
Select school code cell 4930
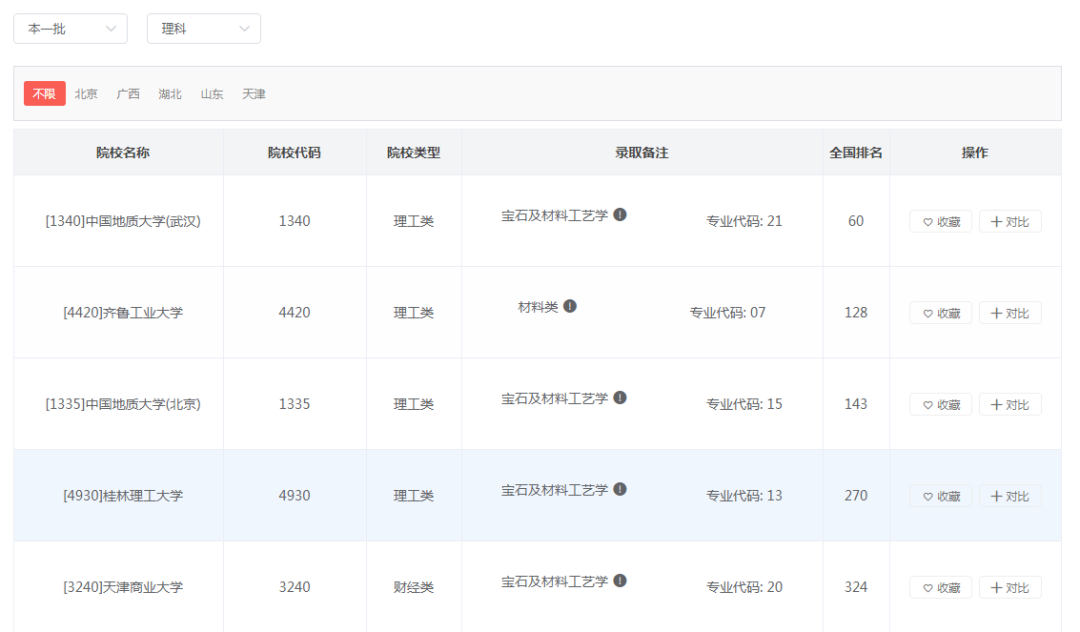(x=294, y=496)
